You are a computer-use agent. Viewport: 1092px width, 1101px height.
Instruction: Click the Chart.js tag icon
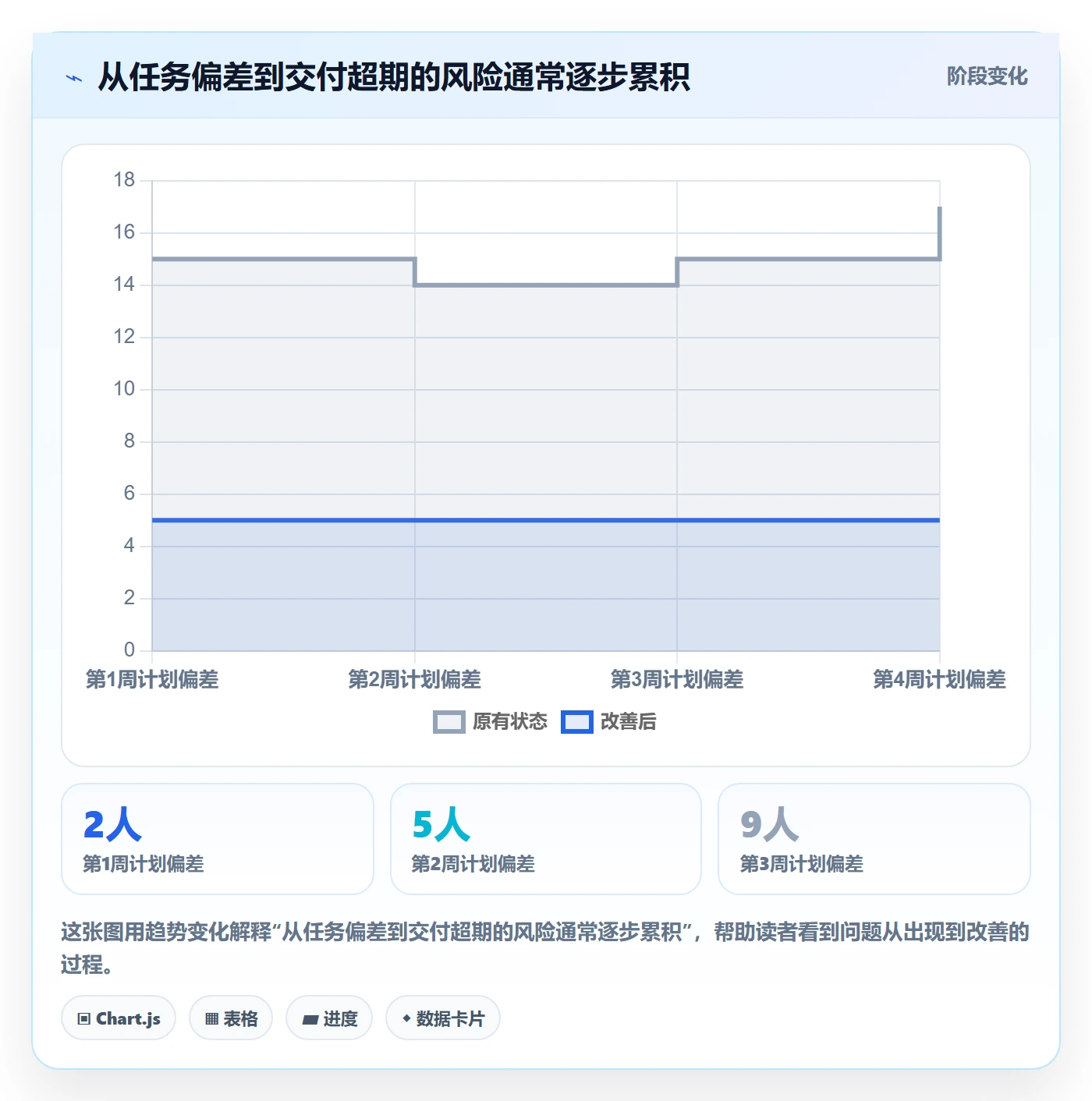pyautogui.click(x=84, y=1018)
